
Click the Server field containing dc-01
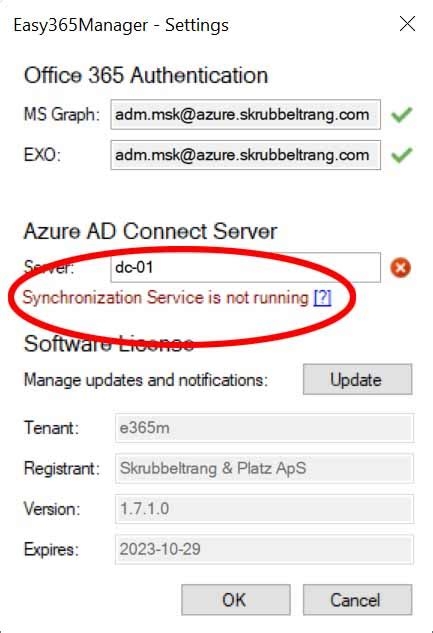[x=245, y=267]
